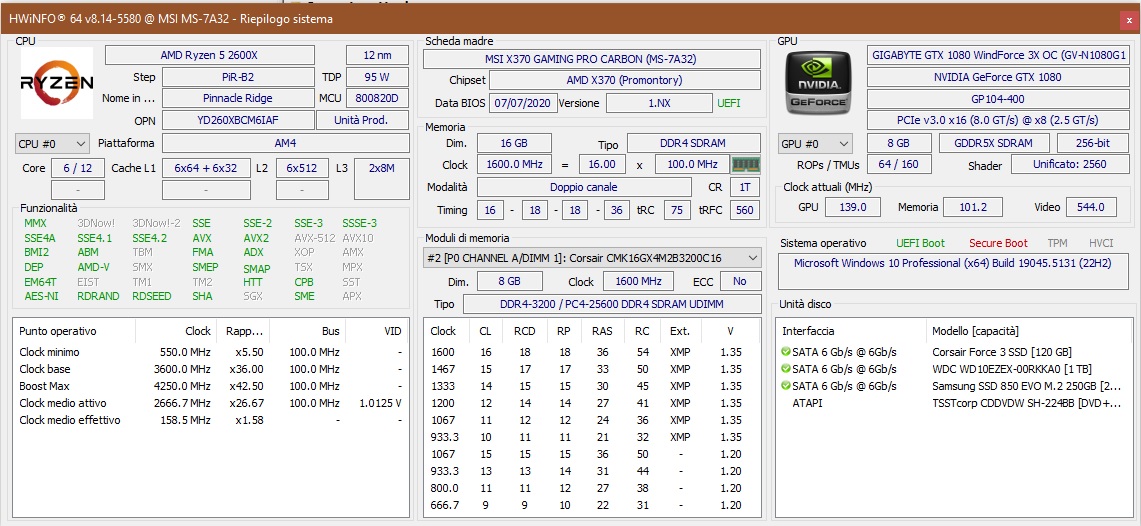The height and width of the screenshot is (526, 1141).
Task: Select the 1467 XMP timing row
Action: 592,369
